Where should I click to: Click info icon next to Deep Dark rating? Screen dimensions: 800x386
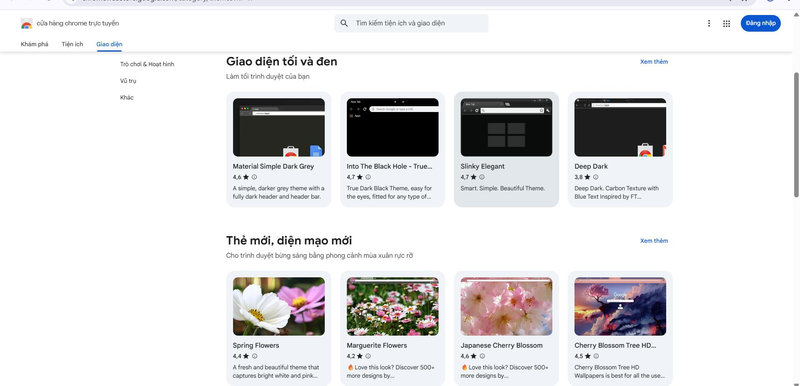click(595, 177)
